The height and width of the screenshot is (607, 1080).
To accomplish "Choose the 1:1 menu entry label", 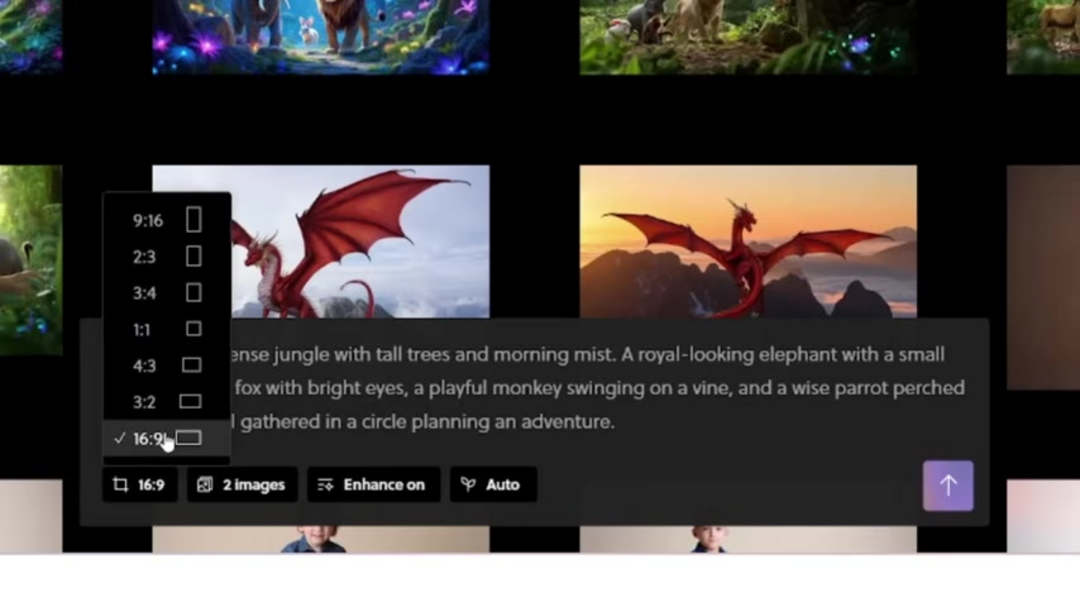I will [x=144, y=329].
